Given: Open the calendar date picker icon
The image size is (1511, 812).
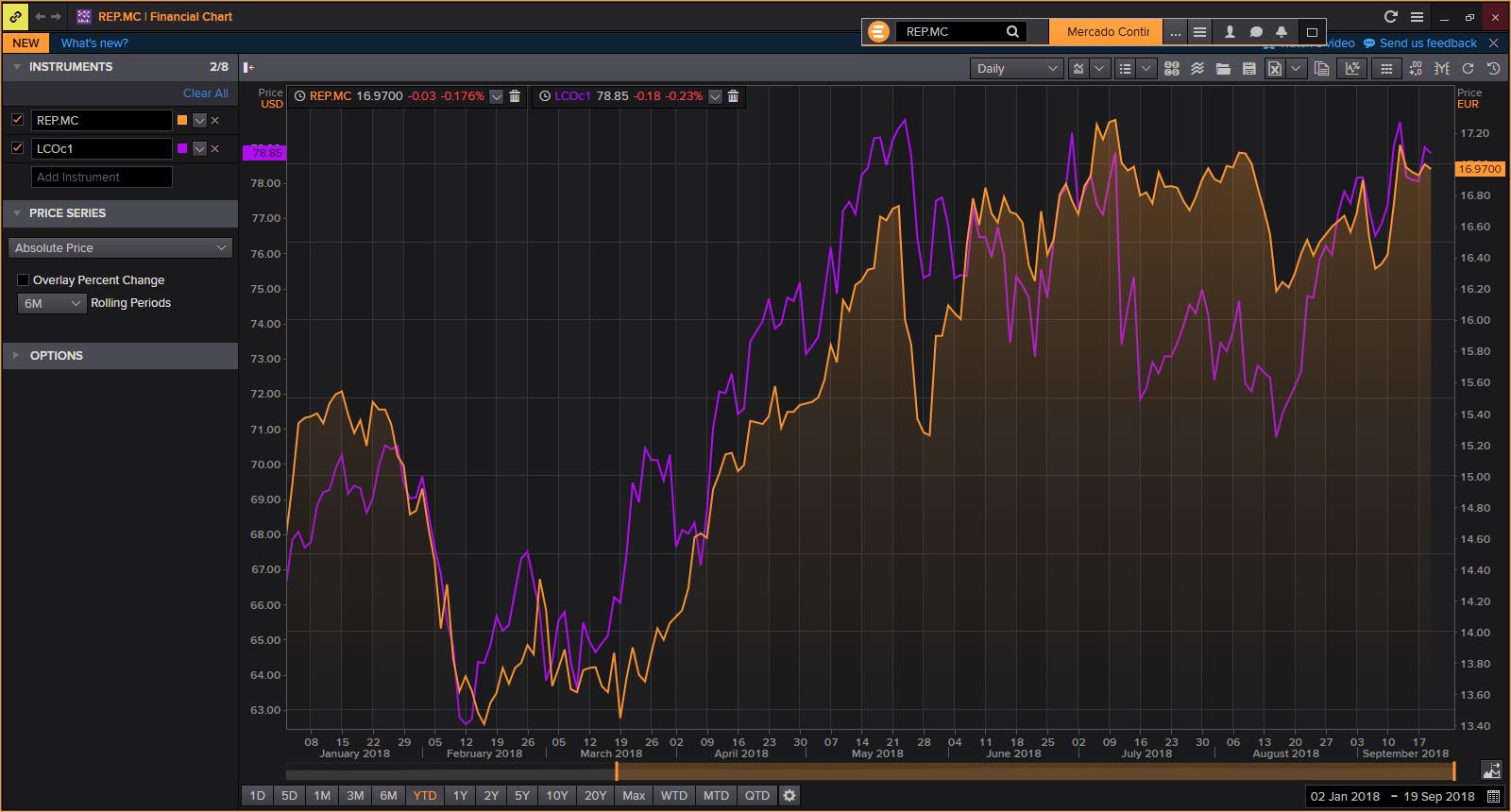Looking at the screenshot, I should (1493, 796).
